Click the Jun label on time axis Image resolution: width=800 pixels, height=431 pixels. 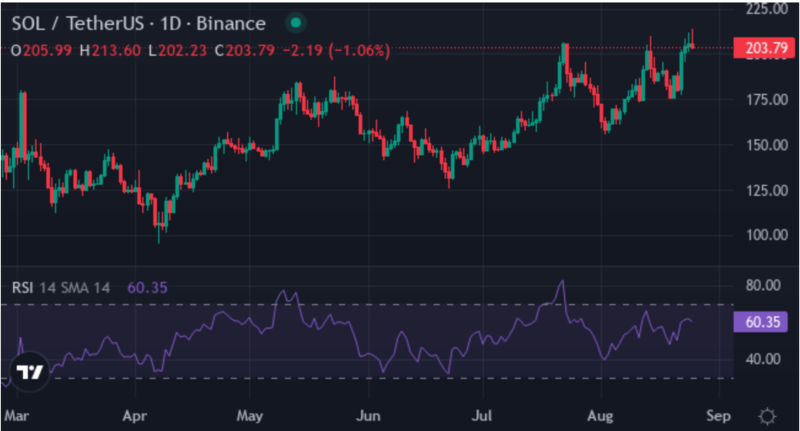coord(370,413)
